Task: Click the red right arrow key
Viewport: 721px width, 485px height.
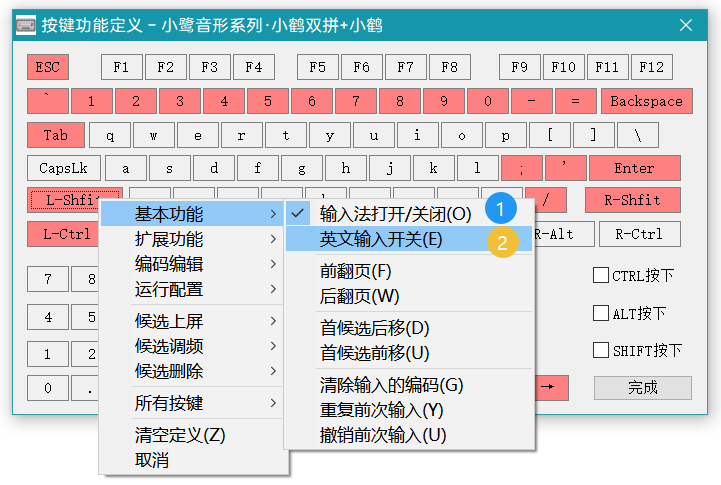Action: click(548, 387)
